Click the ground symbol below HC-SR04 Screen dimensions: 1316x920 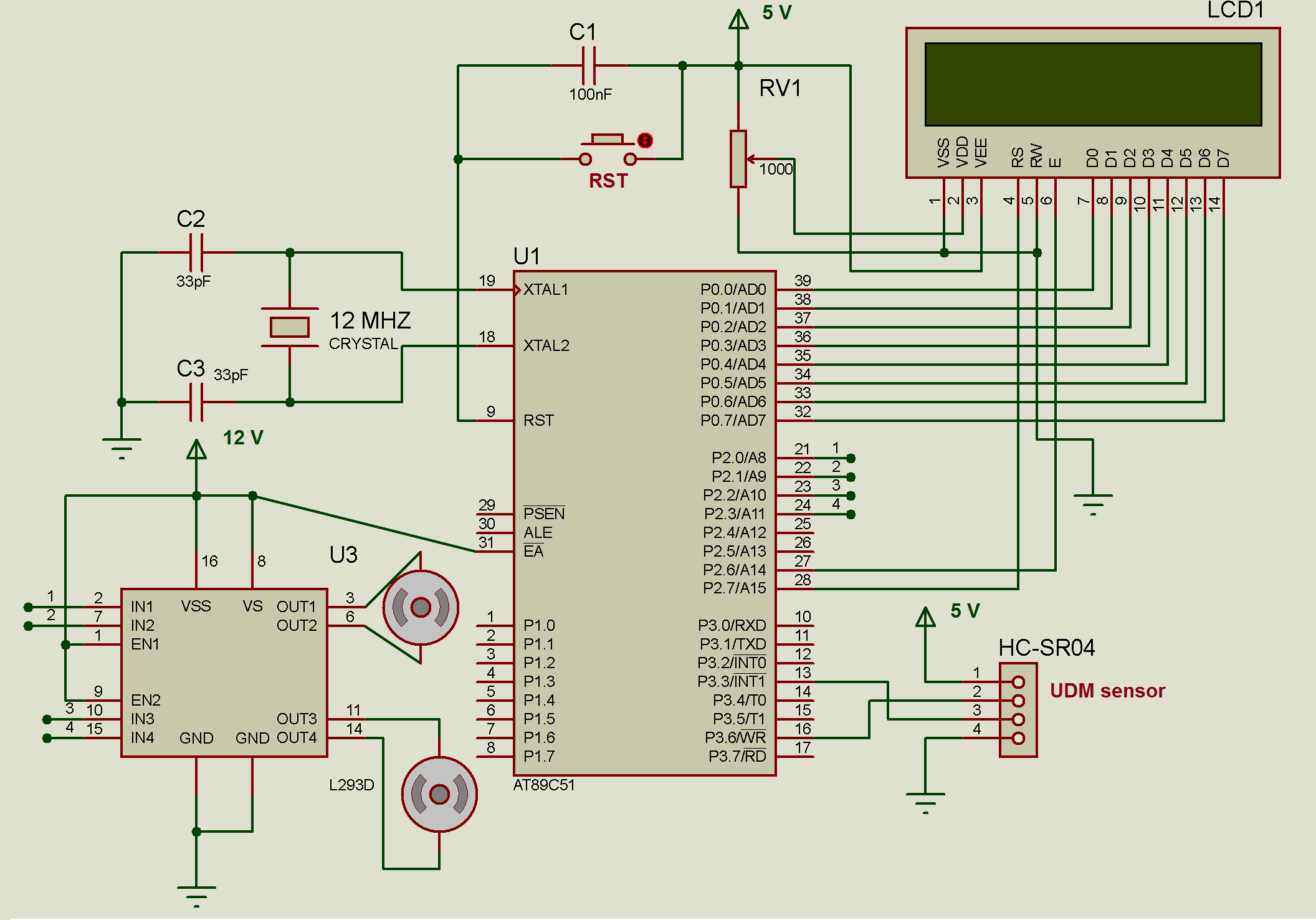pyautogui.click(x=925, y=802)
